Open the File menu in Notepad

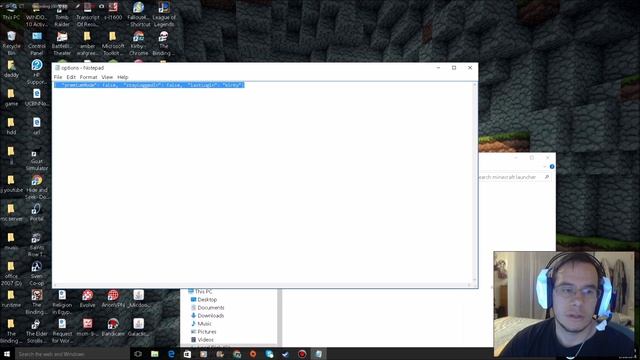pos(58,77)
